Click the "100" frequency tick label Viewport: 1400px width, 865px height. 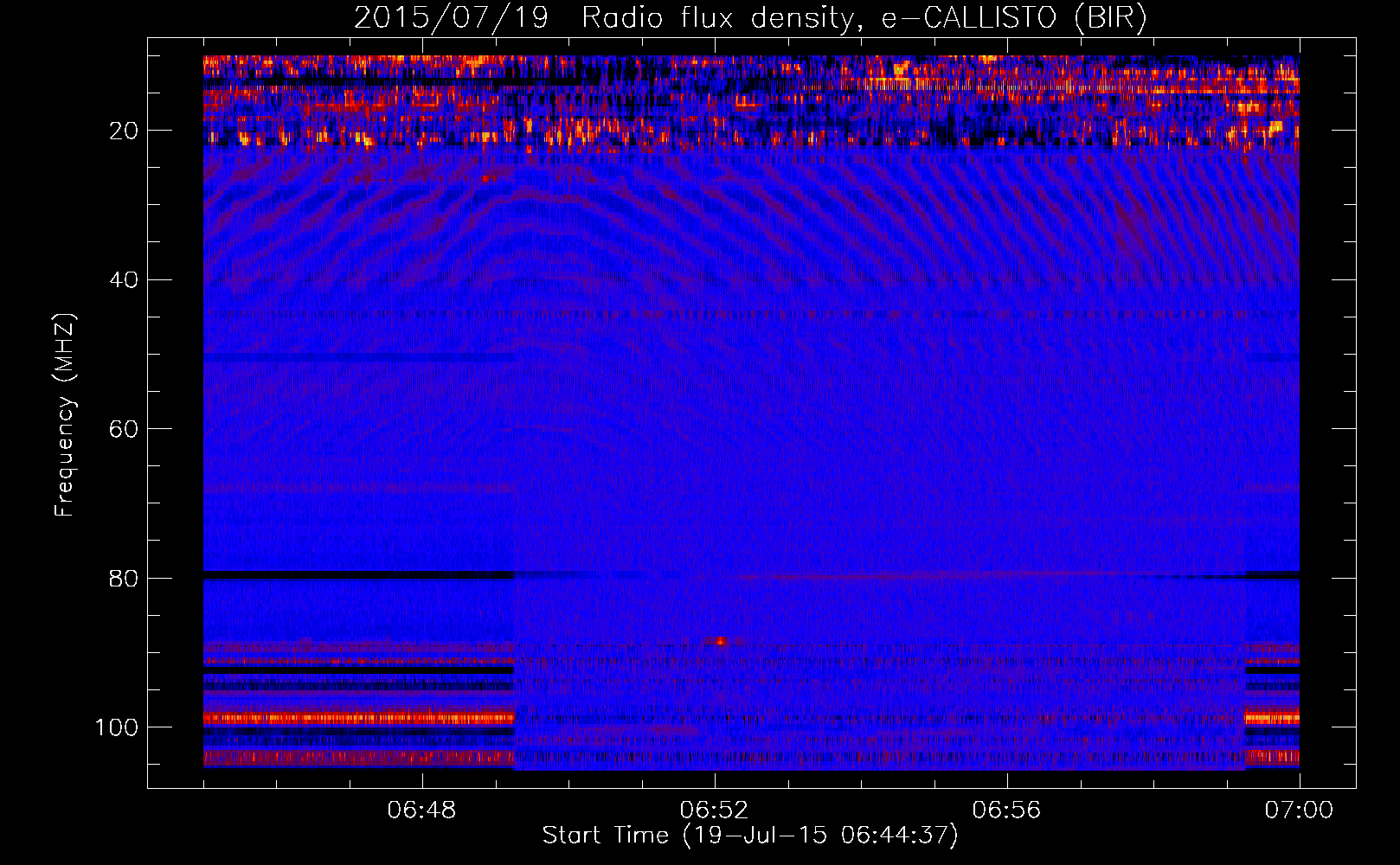117,727
